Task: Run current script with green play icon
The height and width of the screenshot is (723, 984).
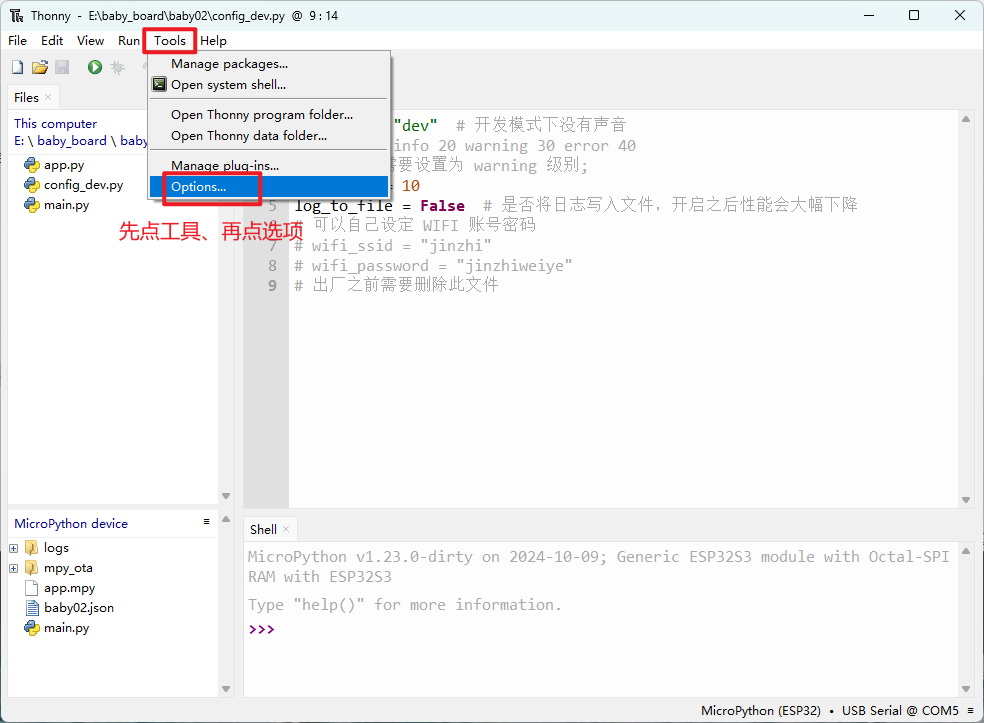Action: tap(95, 67)
